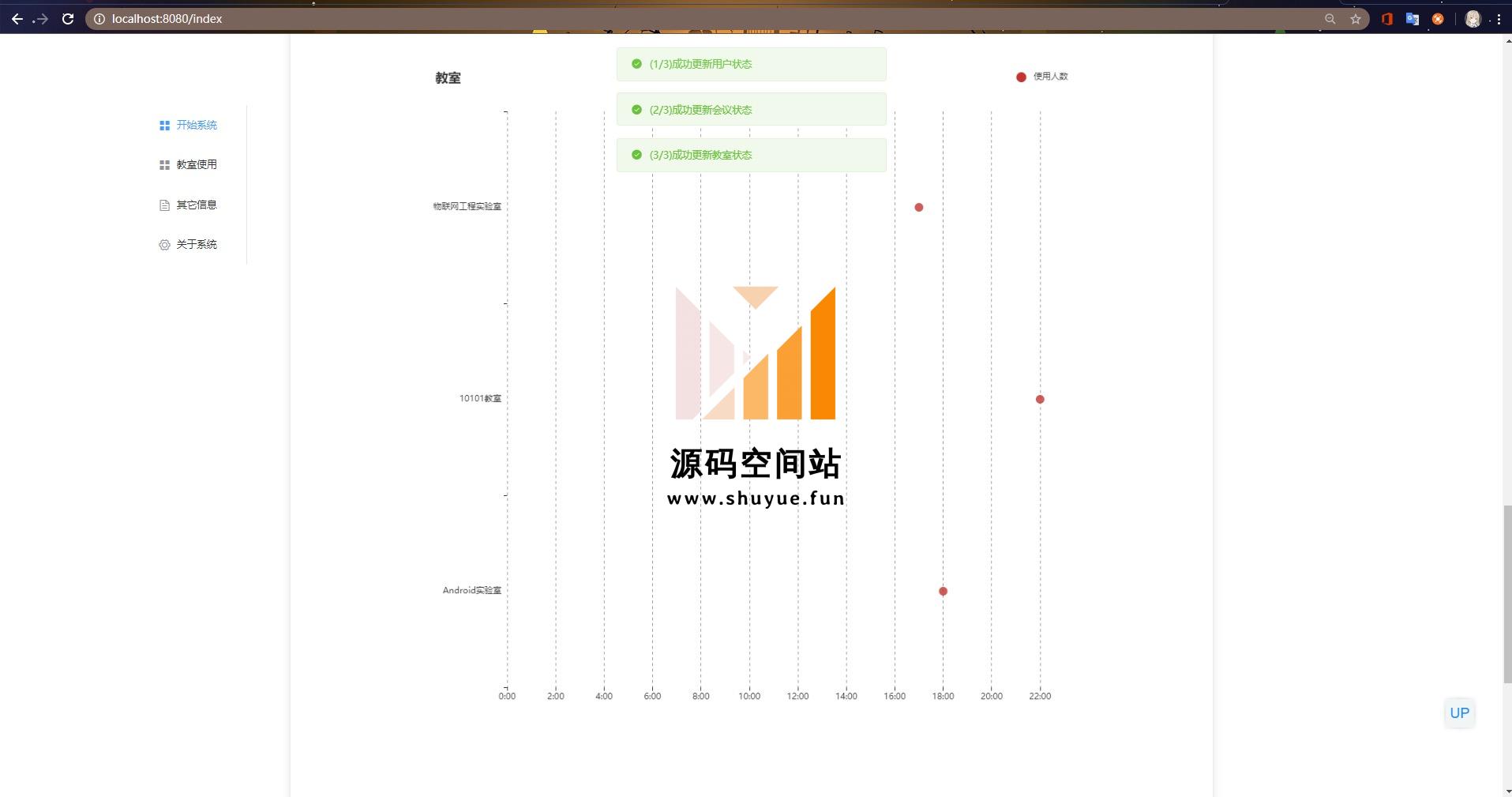This screenshot has height=797, width=1512.
Task: Click the grid icon beside 开始系统
Action: 164,126
